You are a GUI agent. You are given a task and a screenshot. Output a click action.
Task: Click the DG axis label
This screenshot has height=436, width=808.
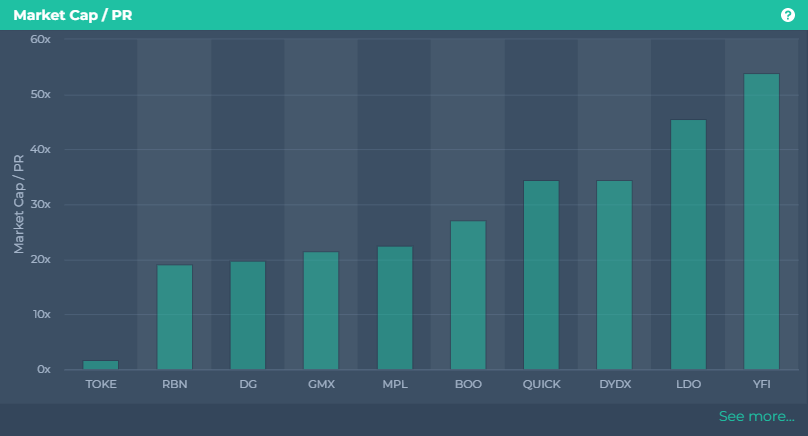pyautogui.click(x=248, y=384)
